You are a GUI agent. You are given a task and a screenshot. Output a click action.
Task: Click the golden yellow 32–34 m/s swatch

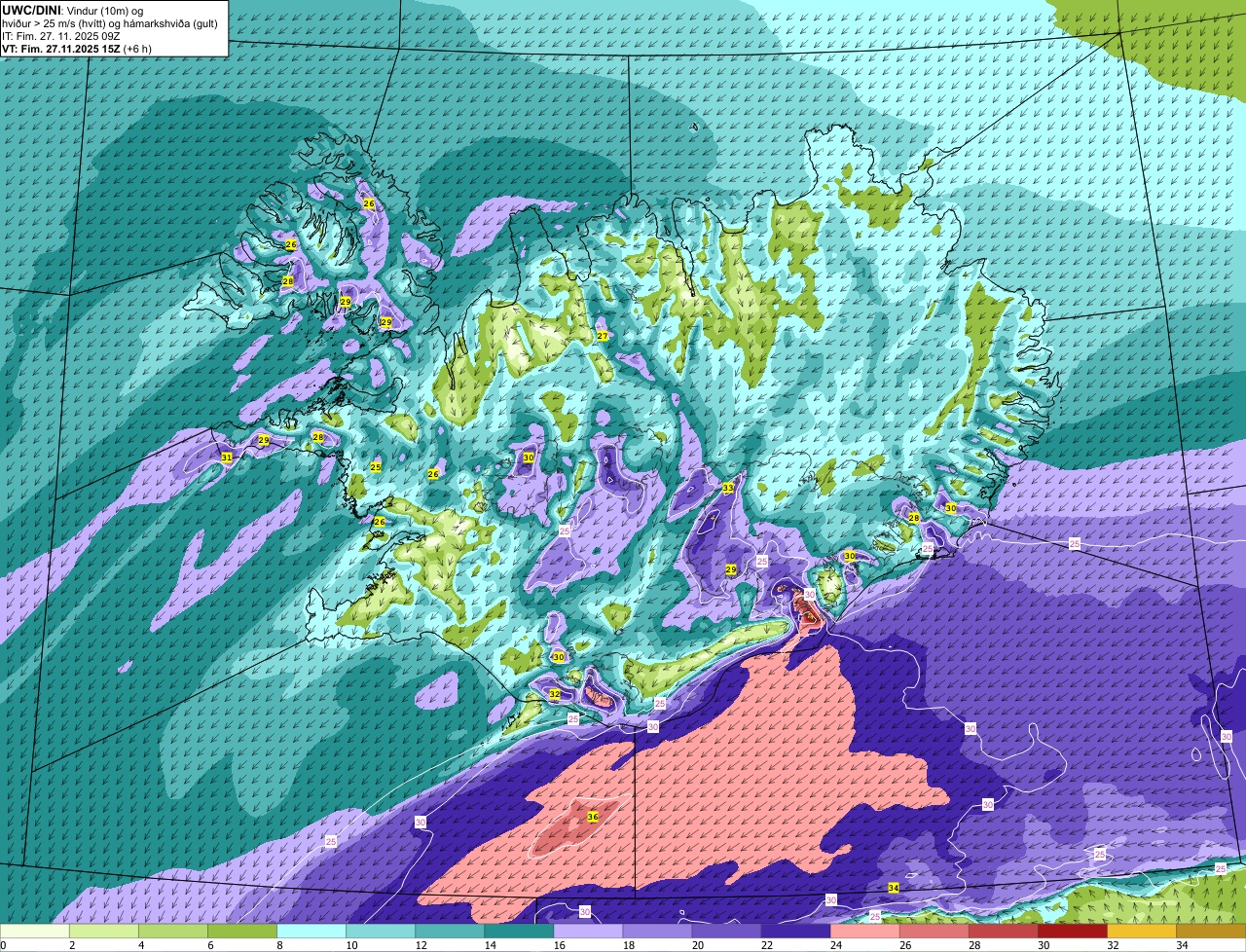click(x=1142, y=932)
